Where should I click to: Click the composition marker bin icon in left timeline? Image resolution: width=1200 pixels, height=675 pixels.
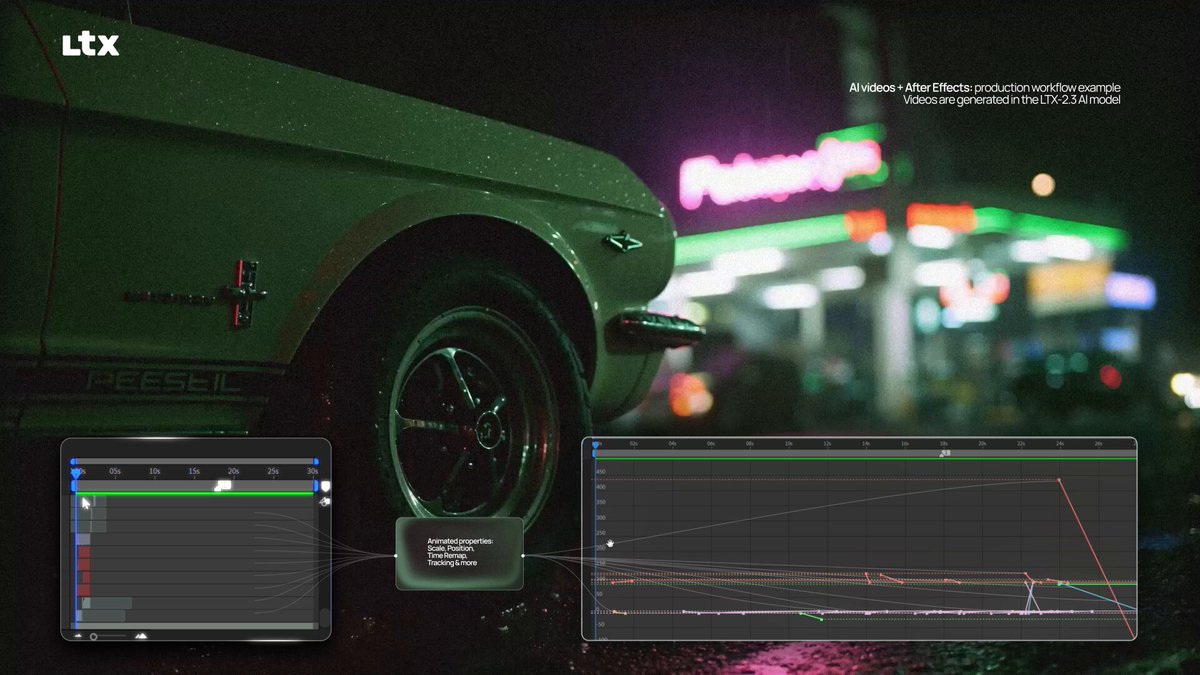tap(325, 486)
